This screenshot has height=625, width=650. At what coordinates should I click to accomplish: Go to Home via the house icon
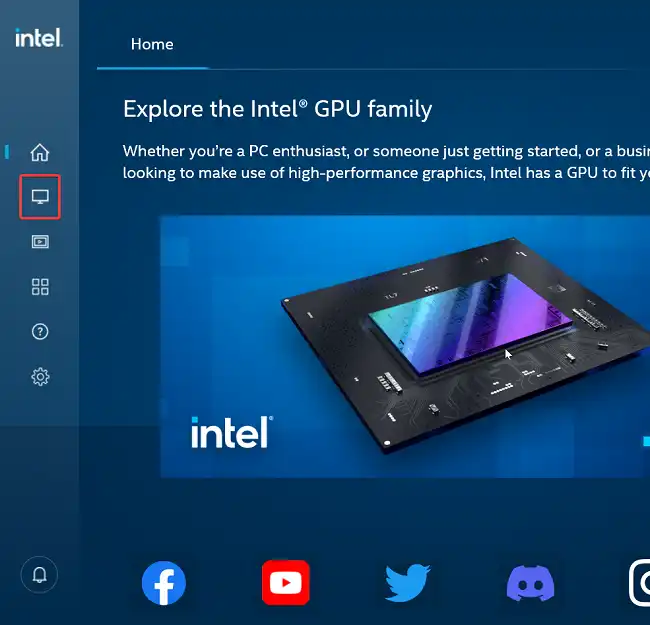pyautogui.click(x=40, y=152)
